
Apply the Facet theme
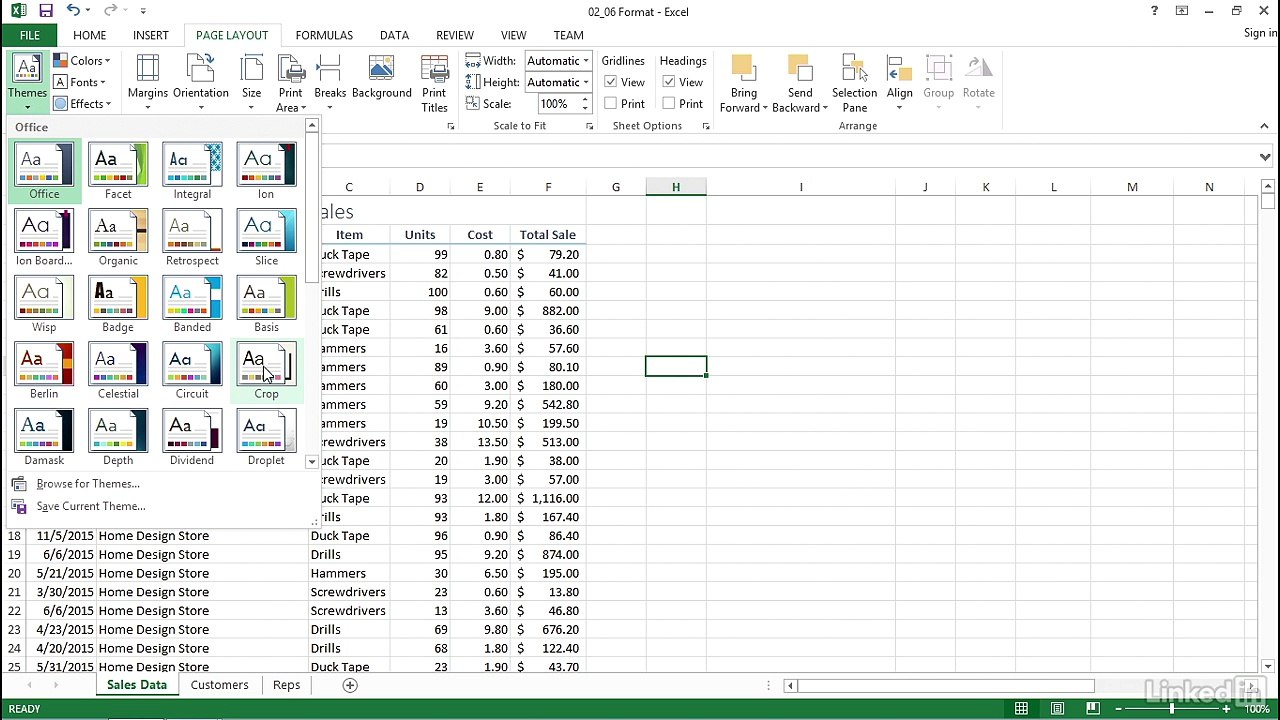118,171
